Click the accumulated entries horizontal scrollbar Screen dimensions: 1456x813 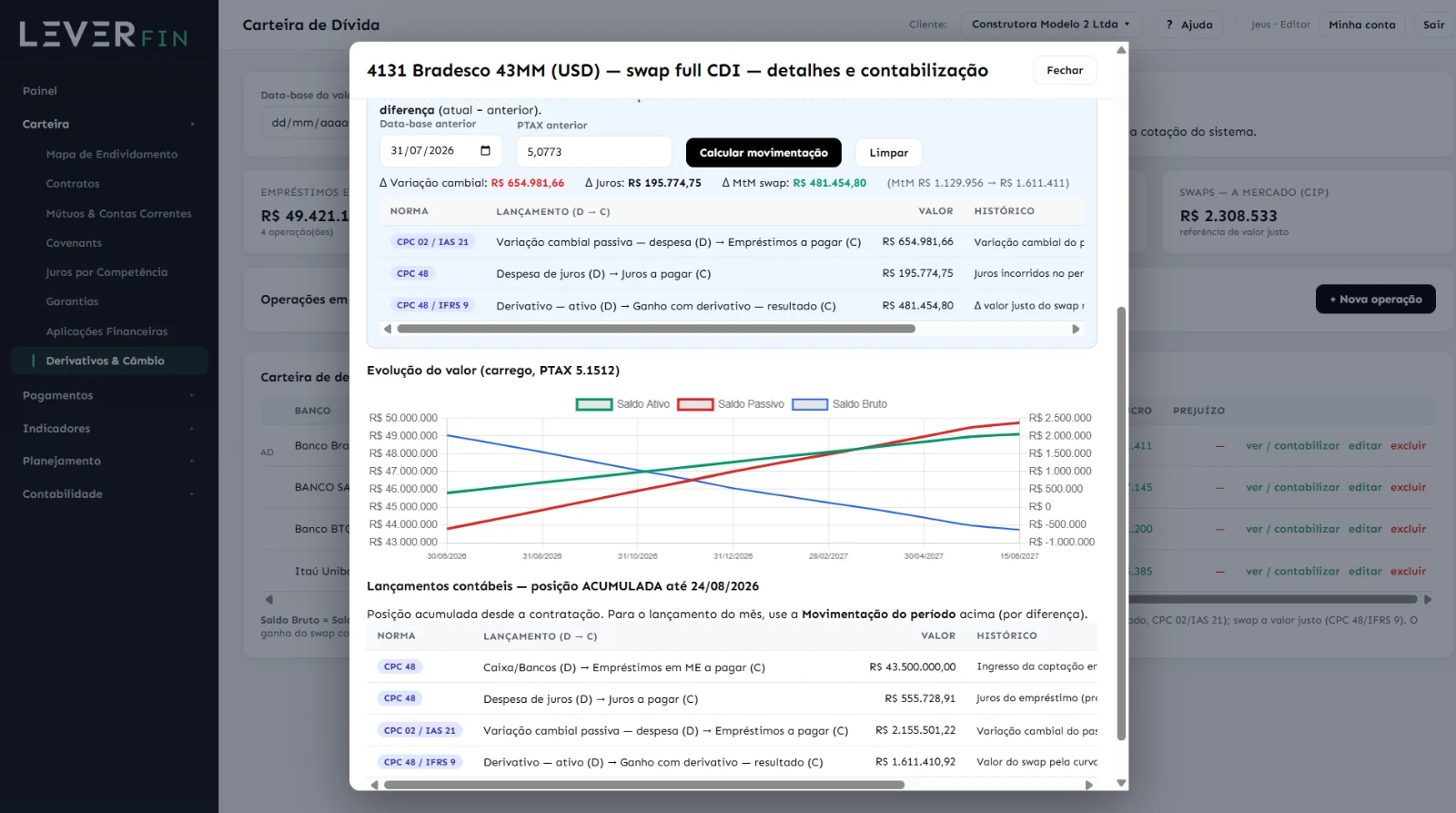643,785
